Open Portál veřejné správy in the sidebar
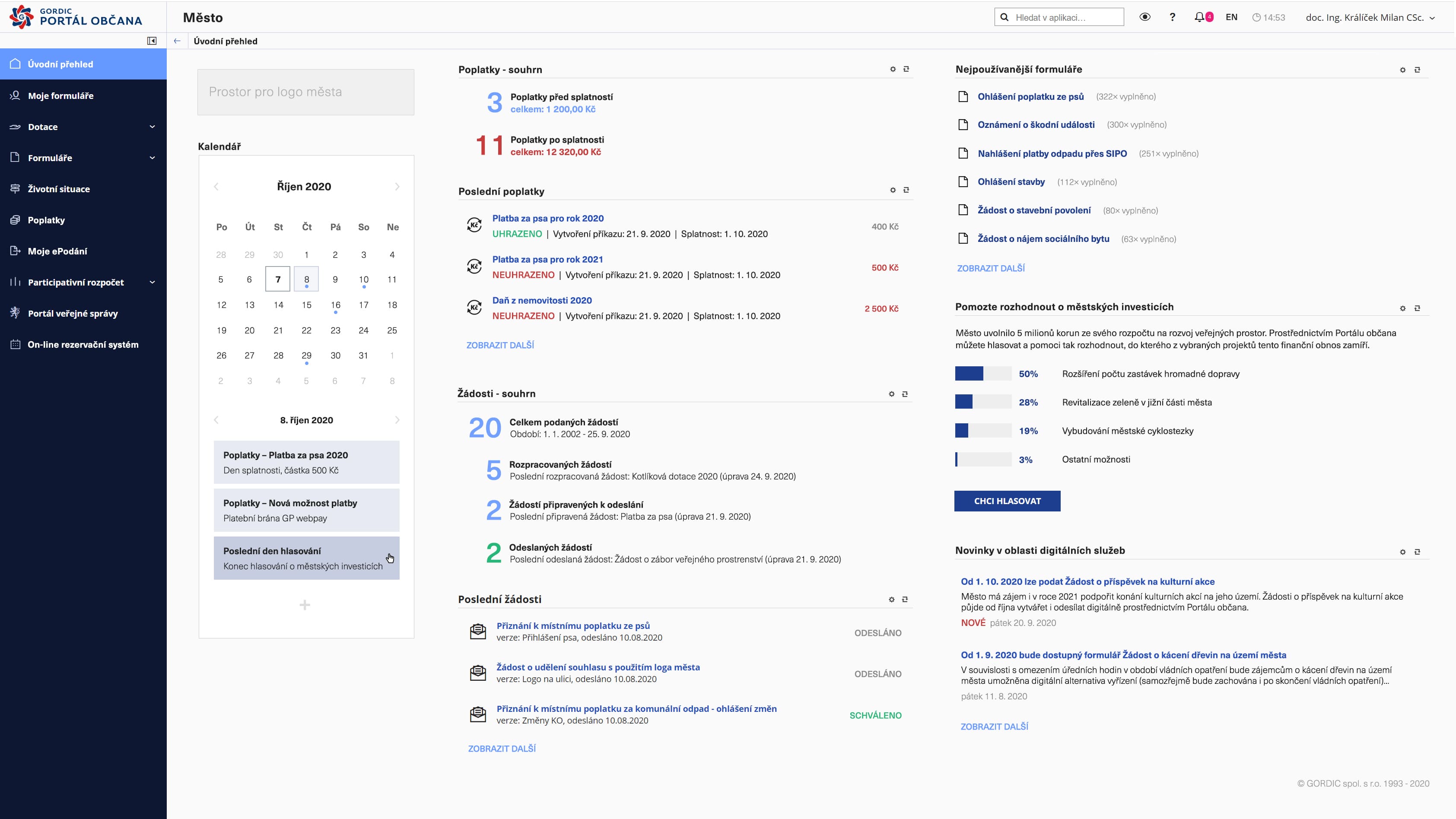 click(83, 313)
